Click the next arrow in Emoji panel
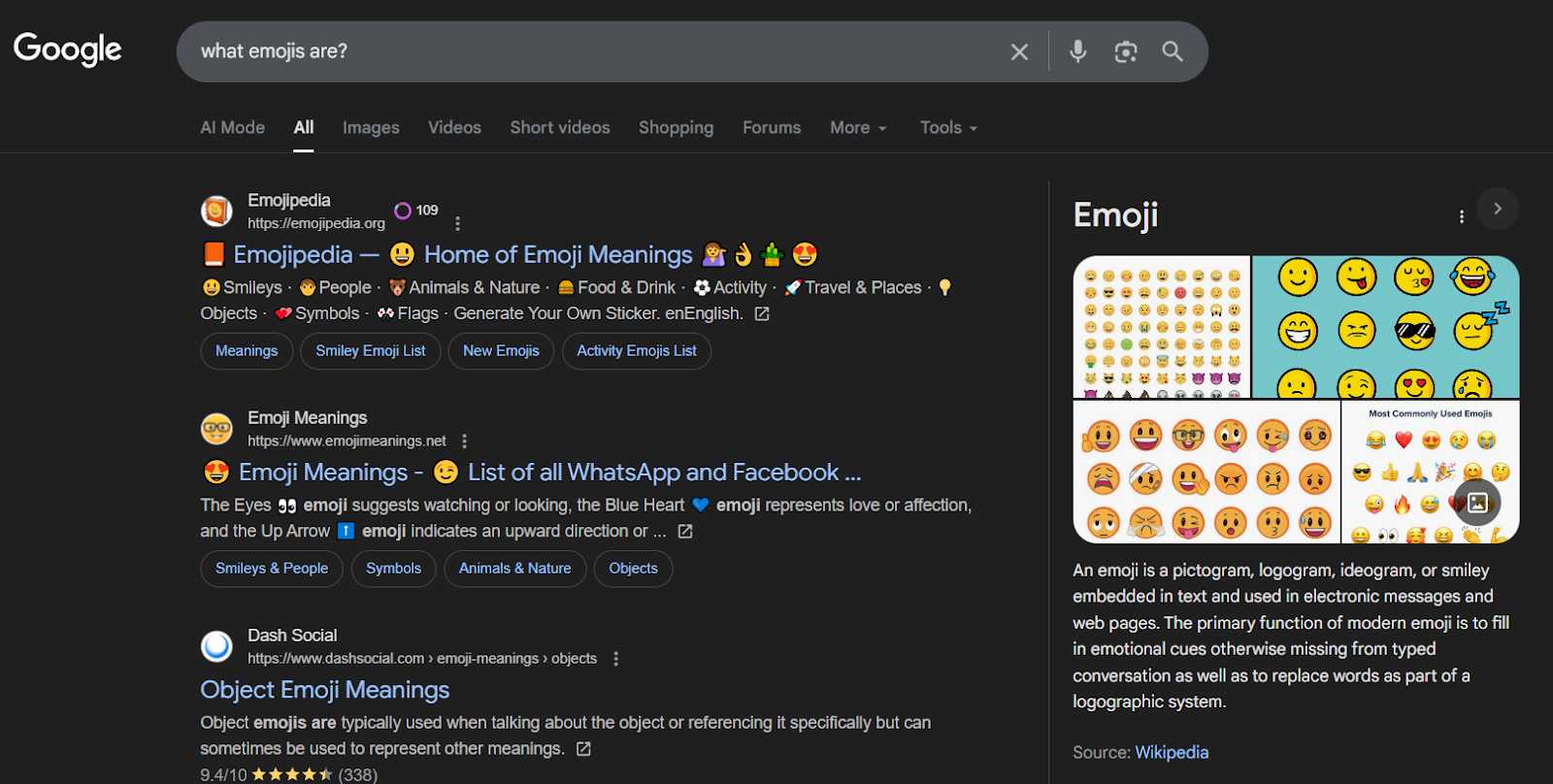 click(x=1498, y=209)
